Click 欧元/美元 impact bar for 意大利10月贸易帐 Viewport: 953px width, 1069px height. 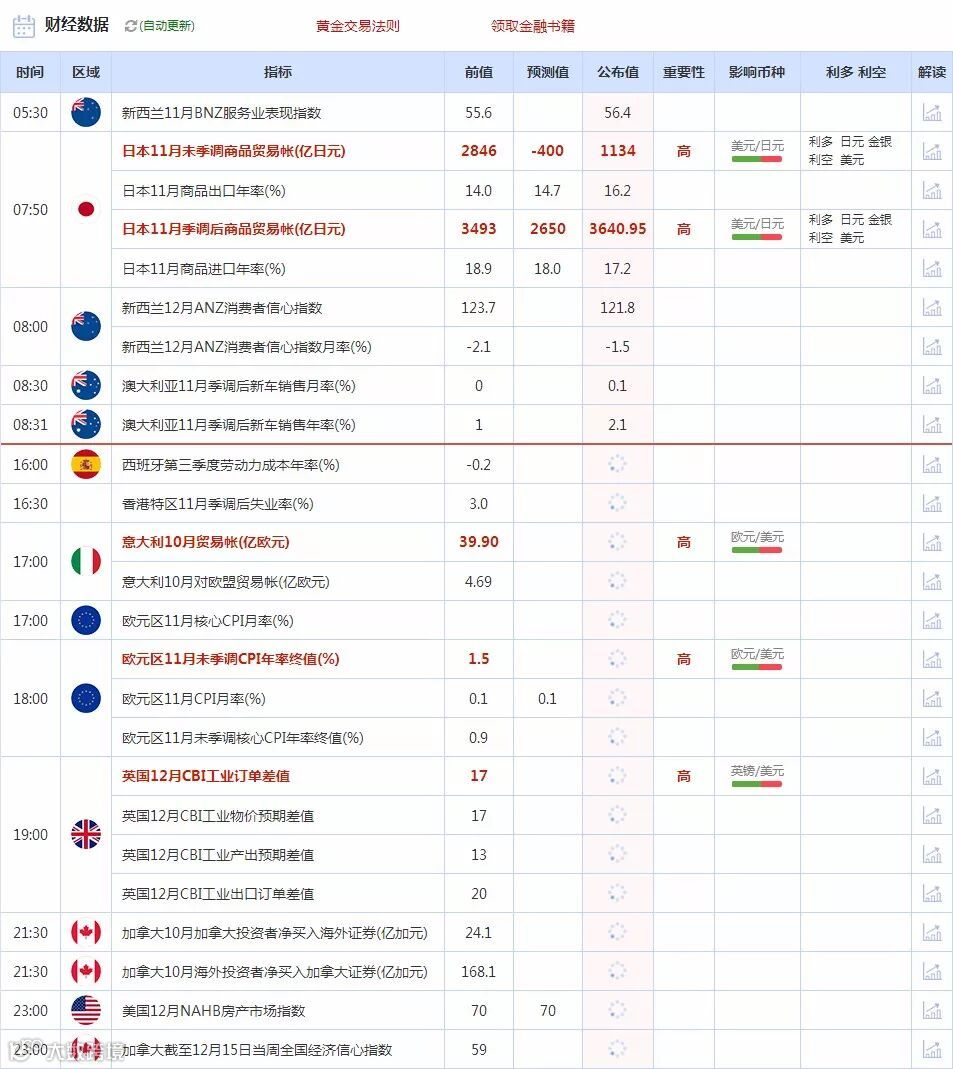tap(757, 550)
